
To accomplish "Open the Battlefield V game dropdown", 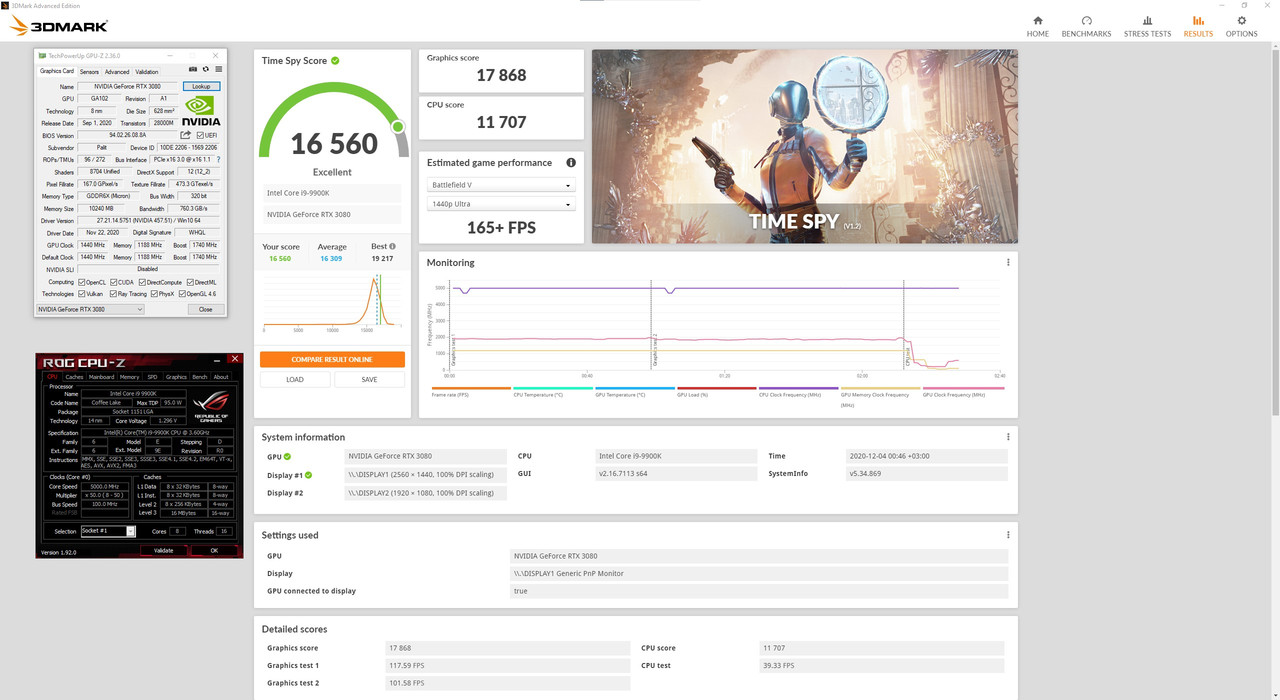I will click(501, 185).
